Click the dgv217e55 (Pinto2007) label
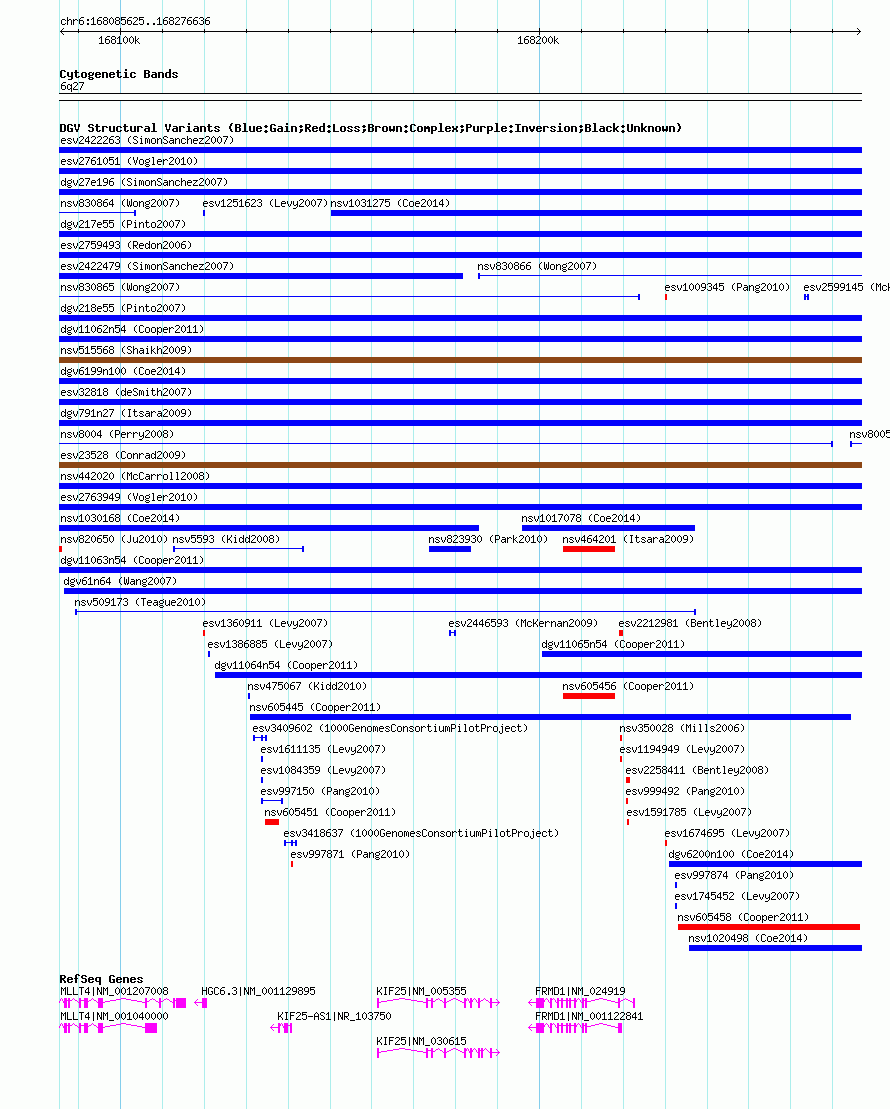 (x=123, y=224)
